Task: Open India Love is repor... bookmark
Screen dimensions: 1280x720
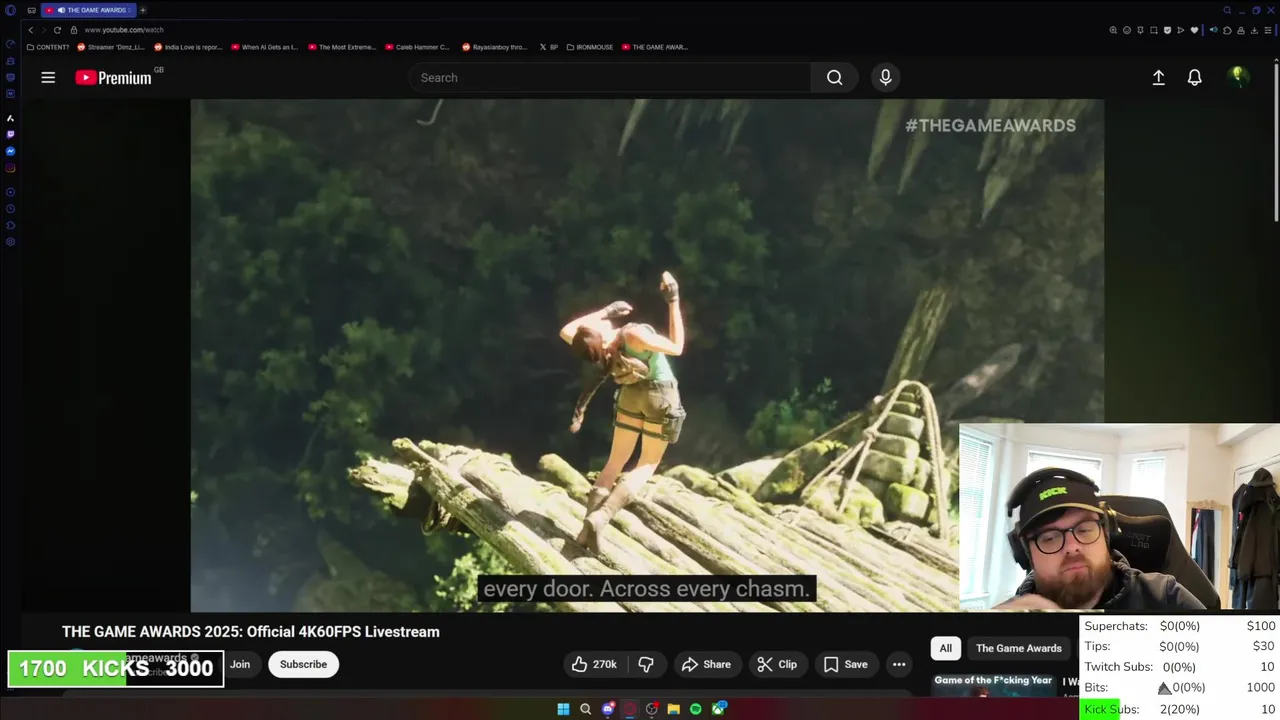Action: point(188,47)
